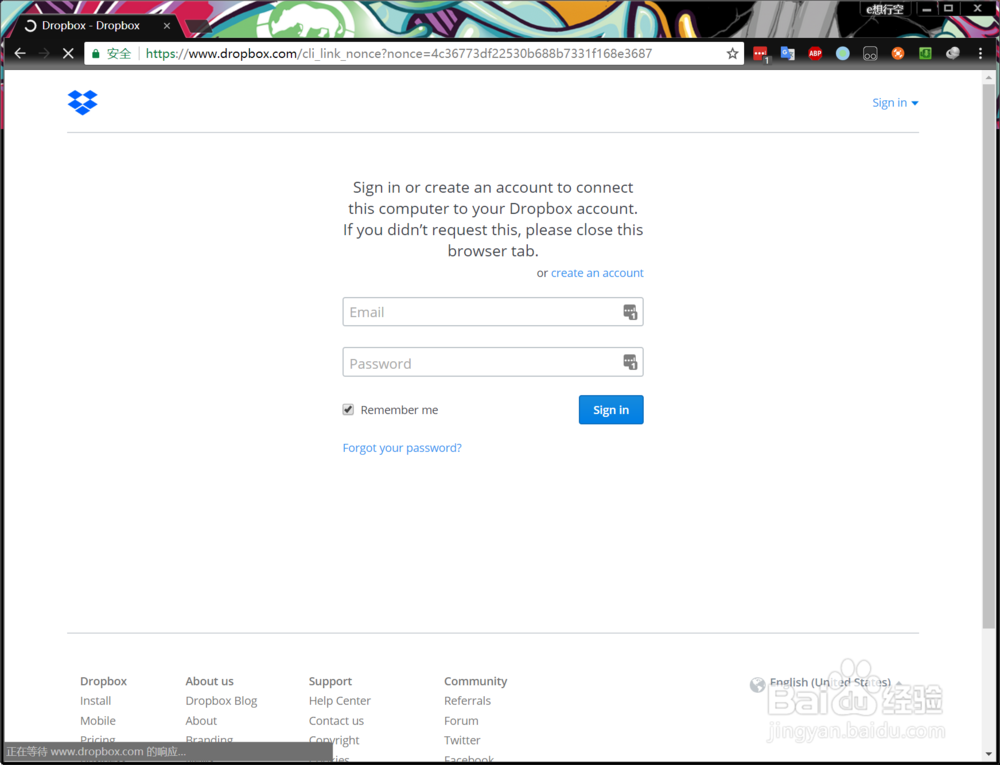The image size is (1000, 765).
Task: Open Referrals footer link
Action: (467, 701)
